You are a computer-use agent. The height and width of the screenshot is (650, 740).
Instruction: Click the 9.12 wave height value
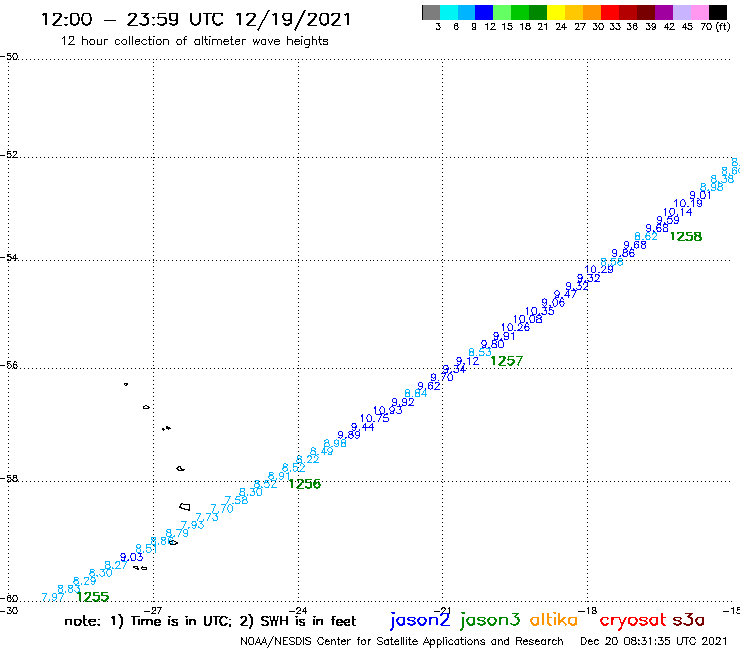point(467,361)
